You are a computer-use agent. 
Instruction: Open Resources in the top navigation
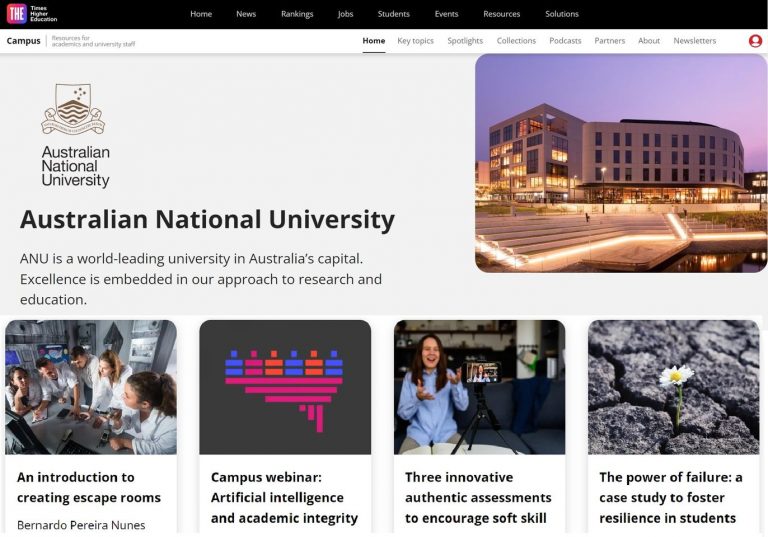502,14
